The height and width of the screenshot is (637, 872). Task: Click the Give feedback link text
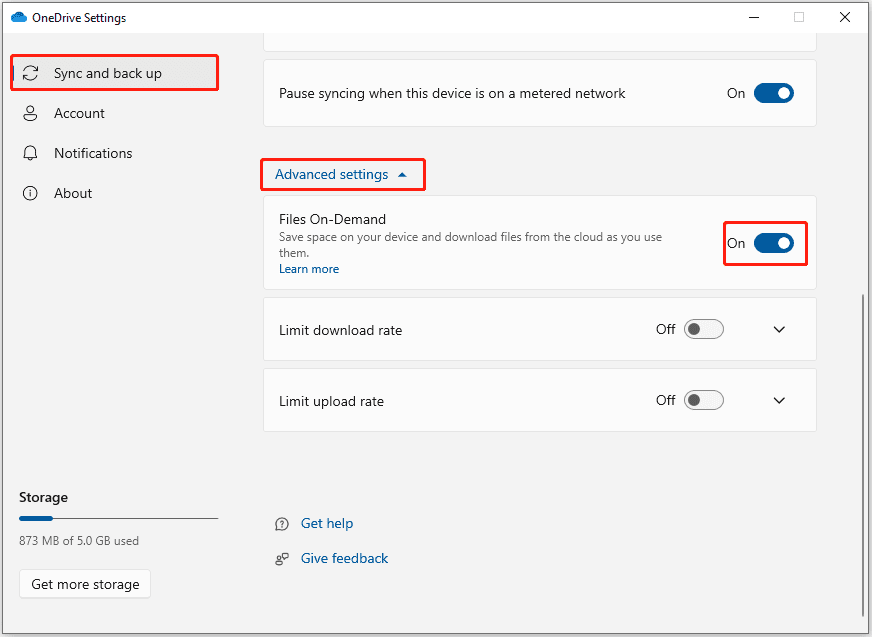pyautogui.click(x=344, y=558)
